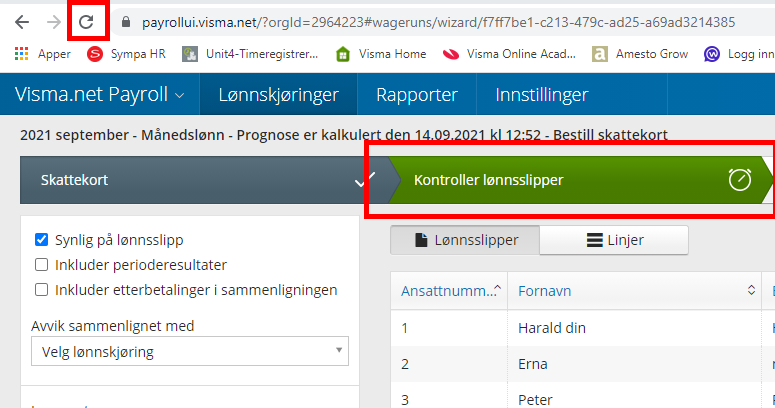
Task: Select employee row Erna
Action: pos(583,364)
